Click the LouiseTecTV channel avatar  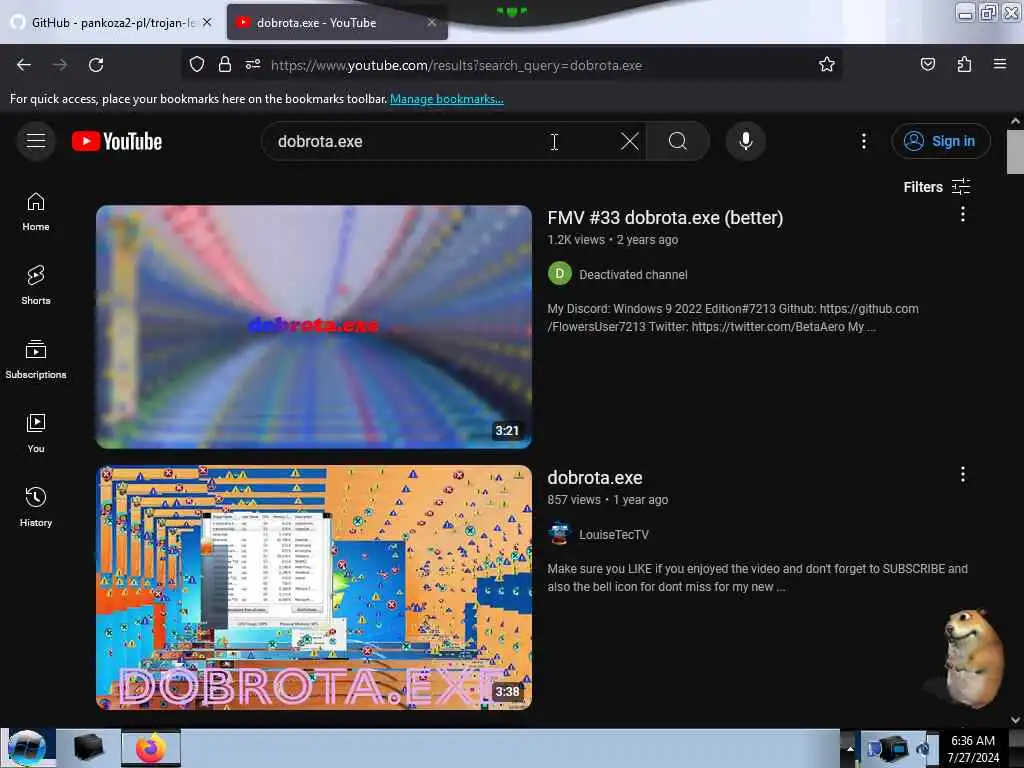pyautogui.click(x=559, y=534)
